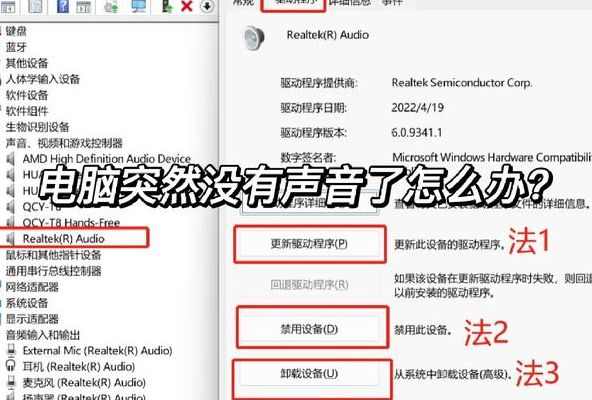The width and height of the screenshot is (592, 400).
Task: Click the 禁用设备(D) button
Action: [x=309, y=329]
